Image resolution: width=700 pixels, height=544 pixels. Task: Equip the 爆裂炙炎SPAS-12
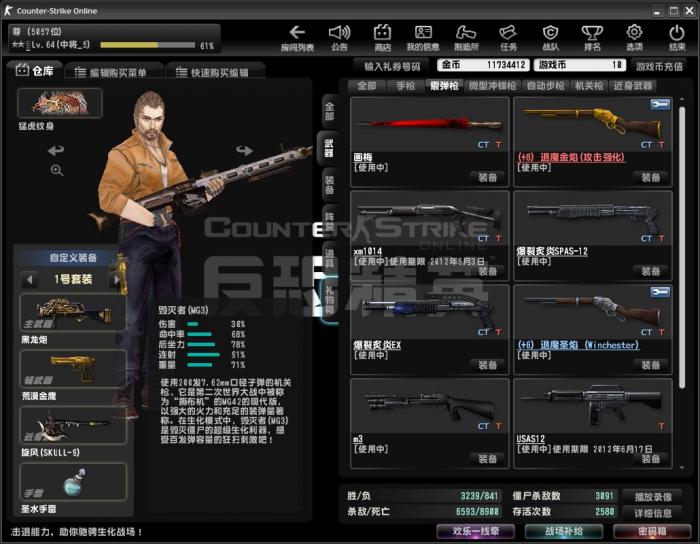click(651, 271)
